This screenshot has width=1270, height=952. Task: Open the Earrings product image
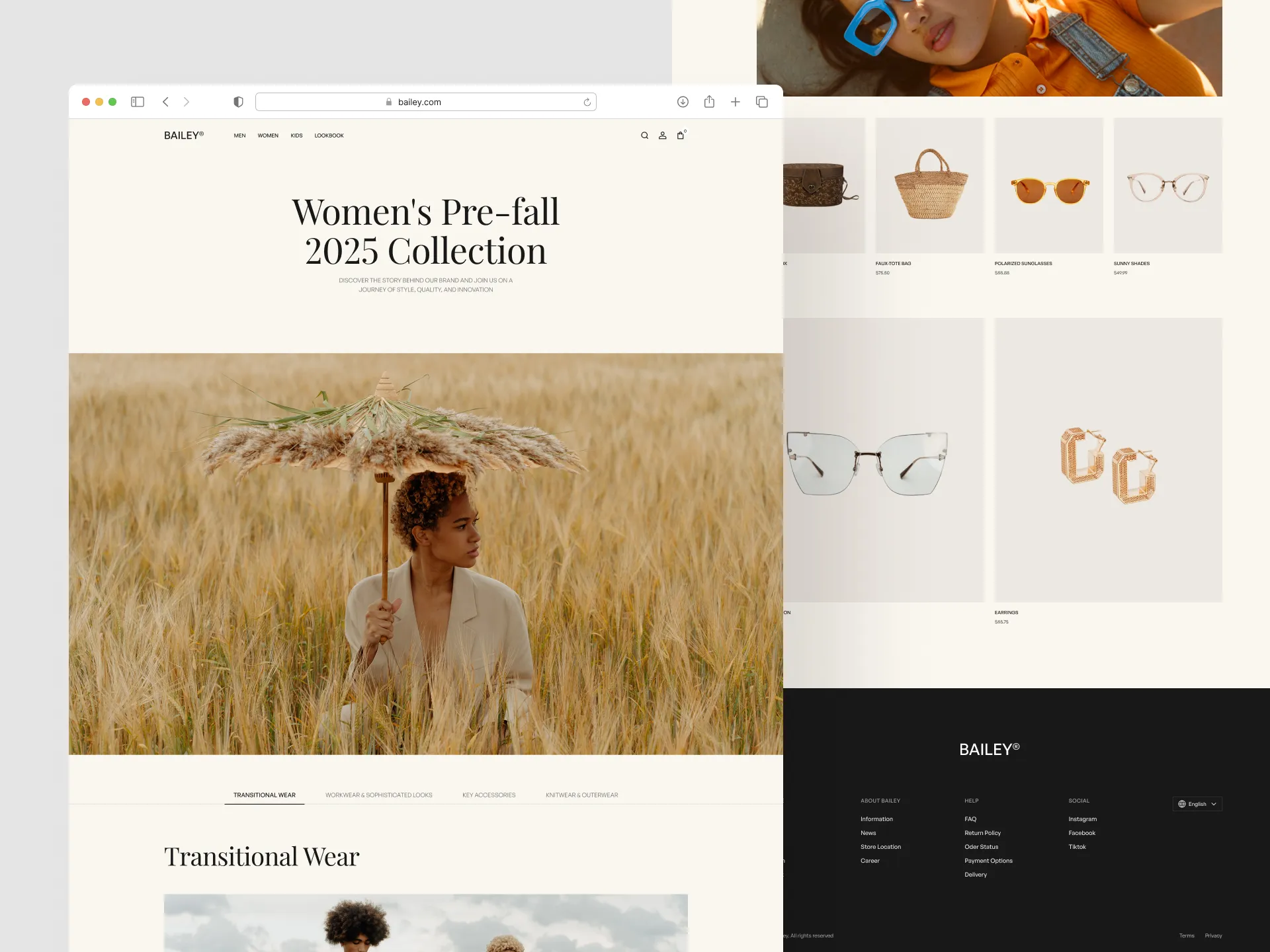click(1109, 460)
